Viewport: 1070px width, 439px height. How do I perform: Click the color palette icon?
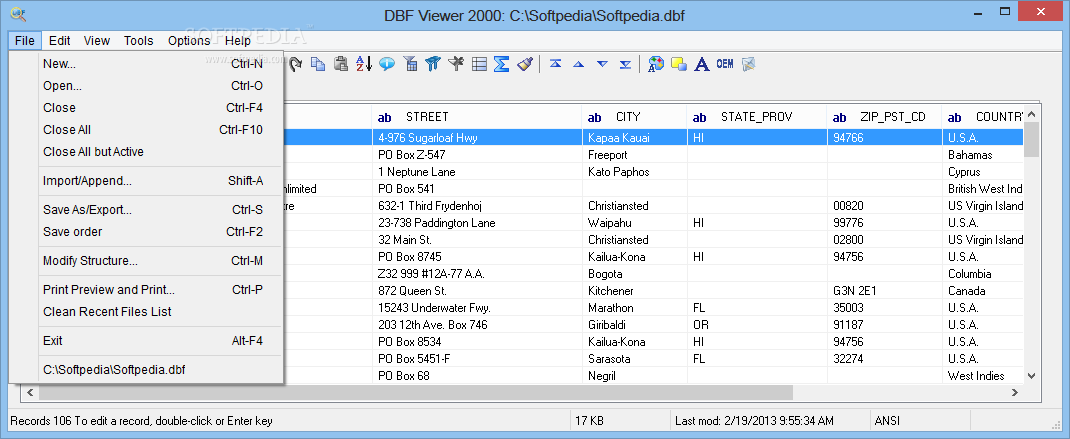pyautogui.click(x=656, y=64)
